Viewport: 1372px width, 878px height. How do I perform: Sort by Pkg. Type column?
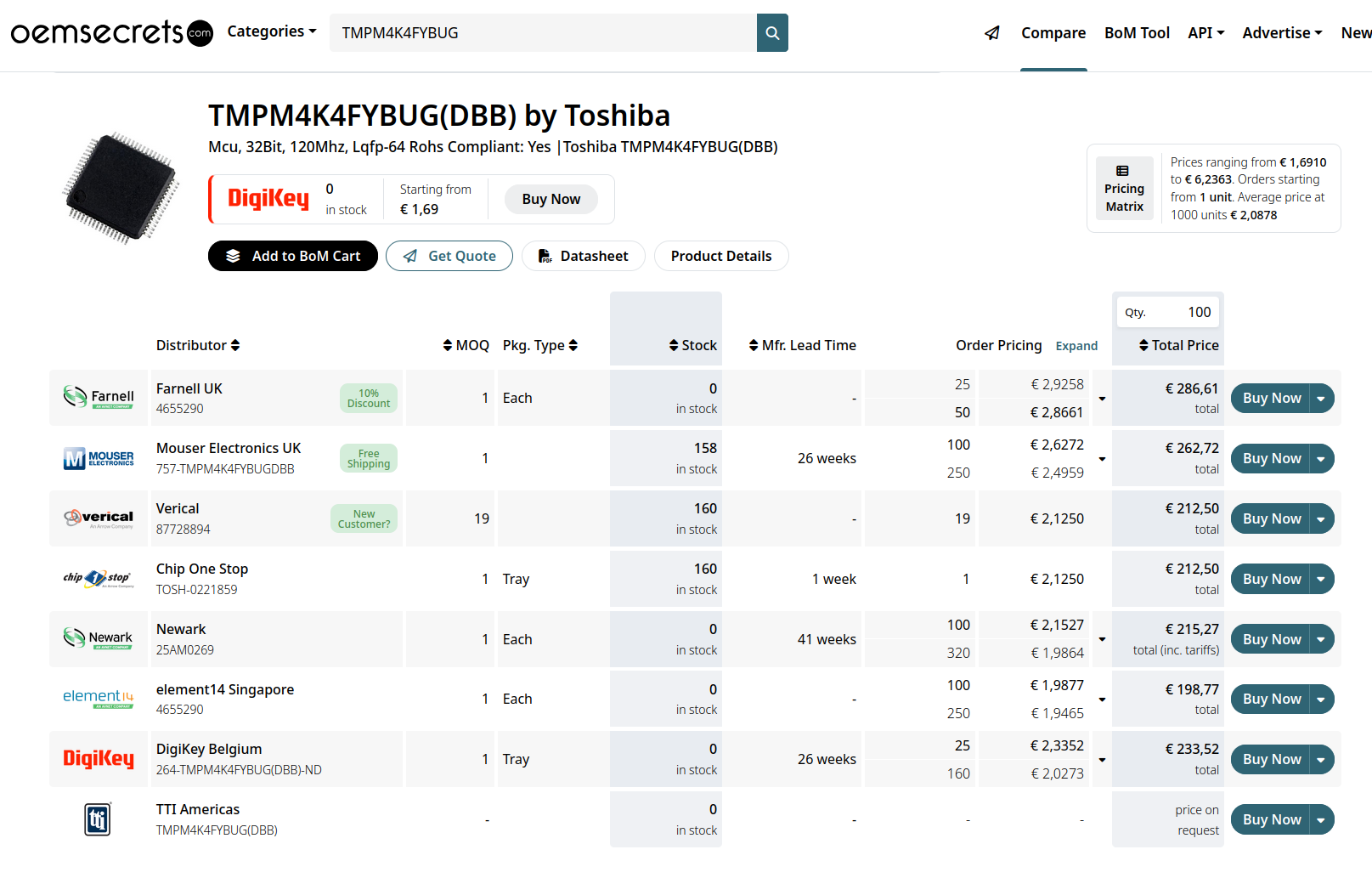tap(540, 345)
